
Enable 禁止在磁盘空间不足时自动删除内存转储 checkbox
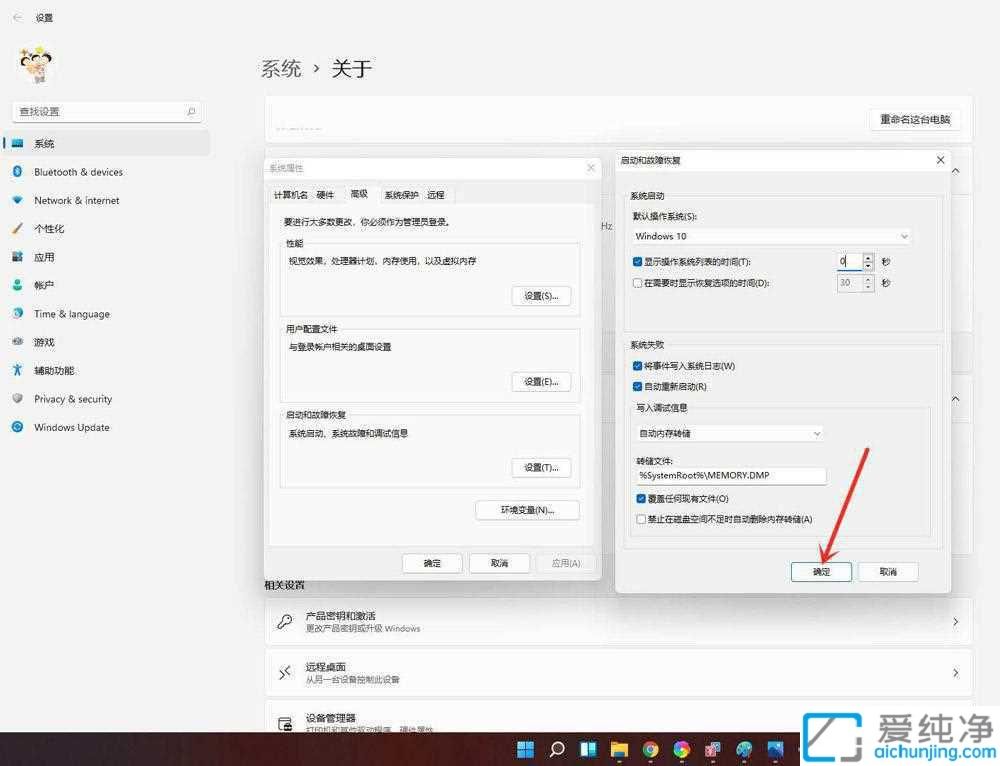tap(641, 519)
